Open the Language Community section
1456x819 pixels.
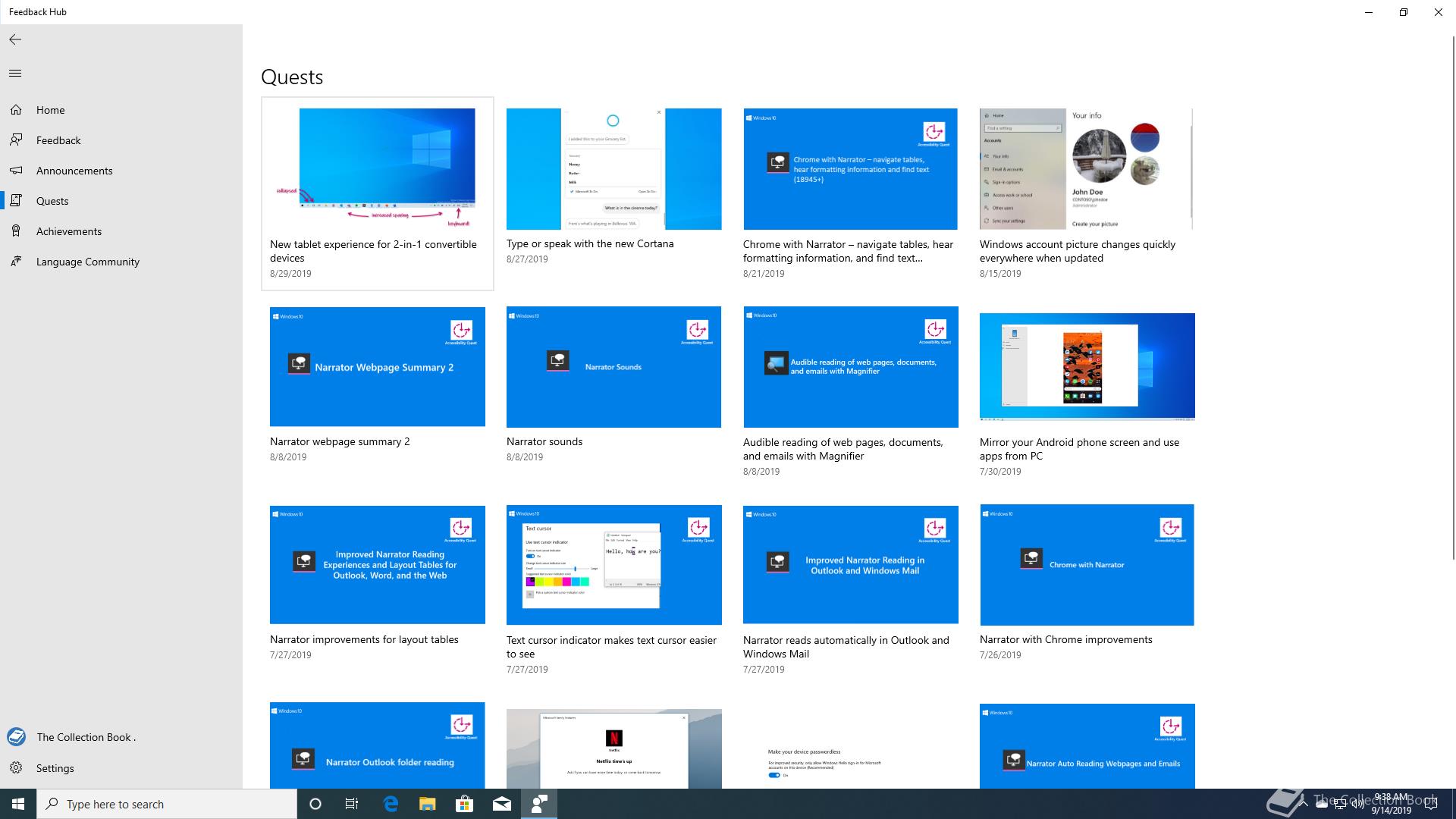[x=121, y=262]
